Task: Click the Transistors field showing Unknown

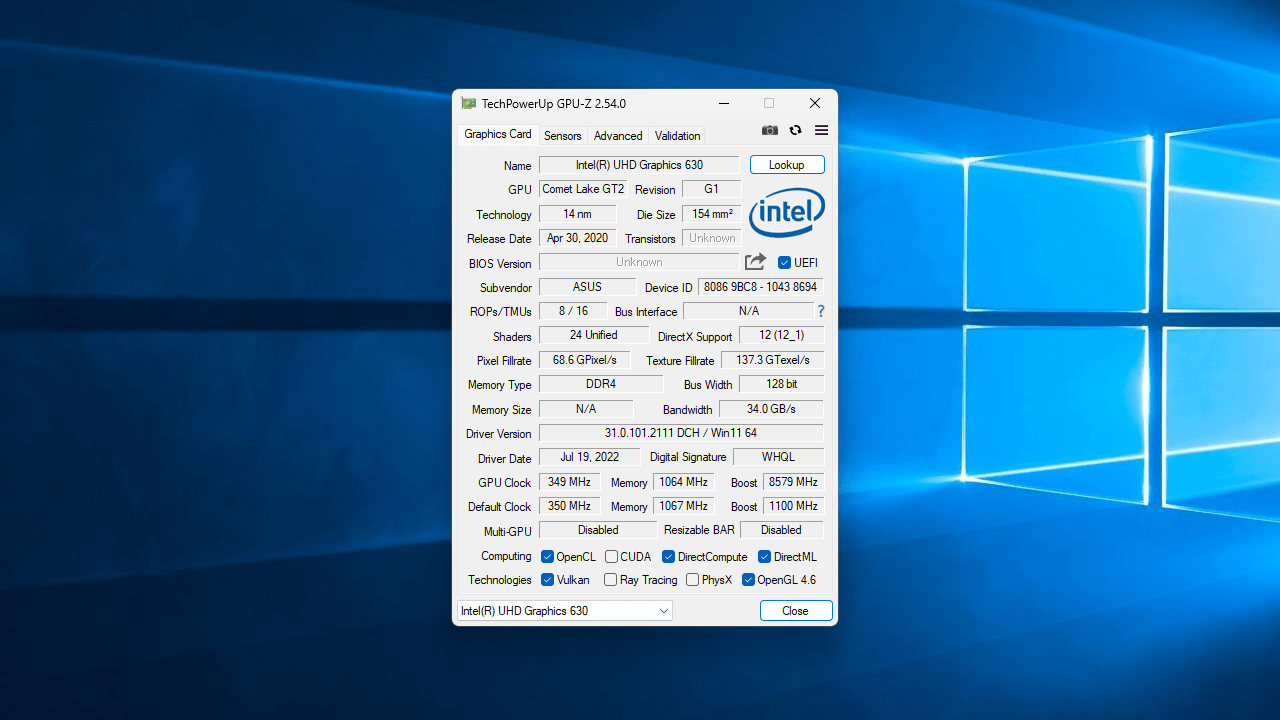Action: pyautogui.click(x=711, y=238)
